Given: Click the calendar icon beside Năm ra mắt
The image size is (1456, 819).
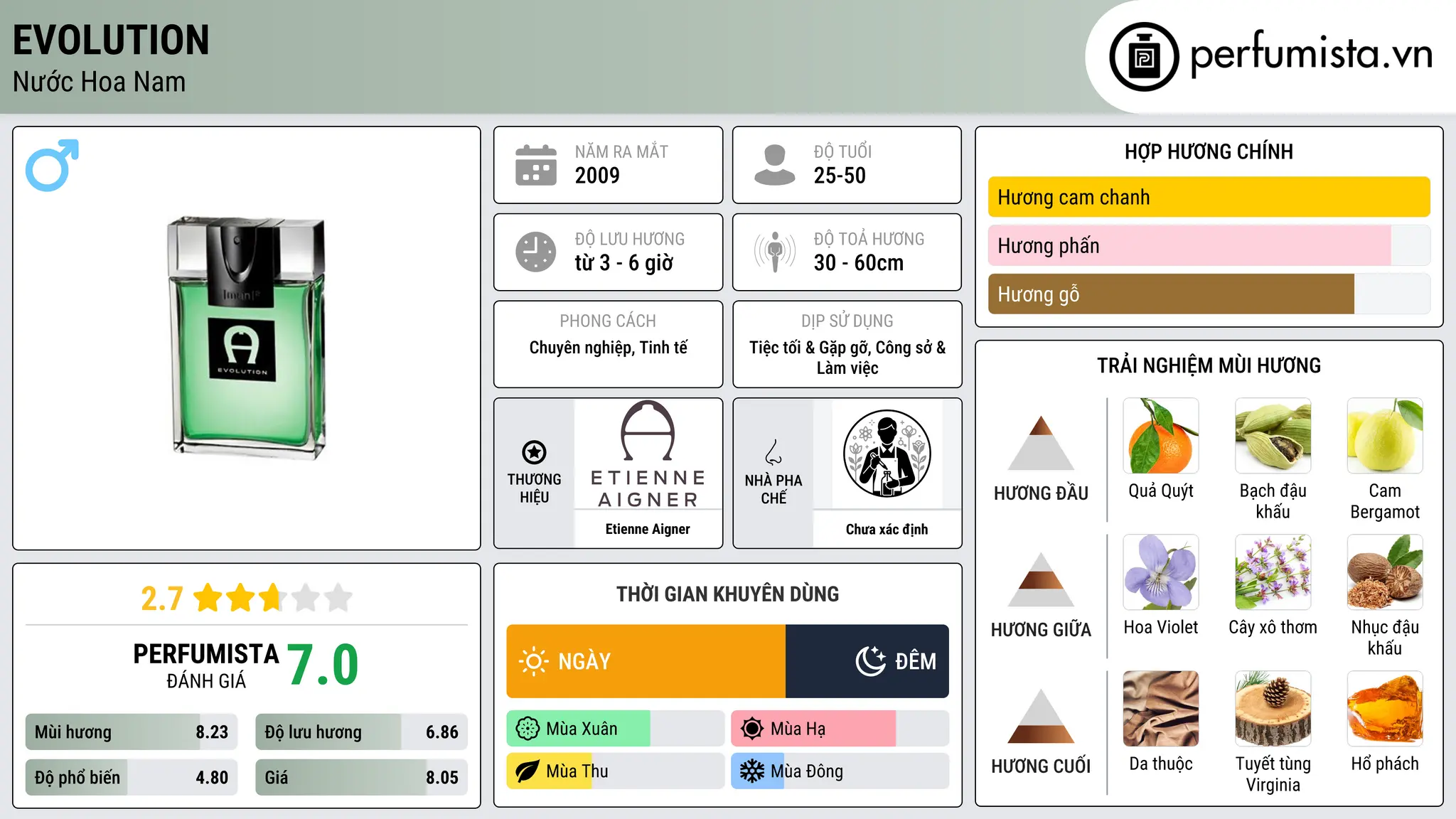Looking at the screenshot, I should (x=536, y=165).
